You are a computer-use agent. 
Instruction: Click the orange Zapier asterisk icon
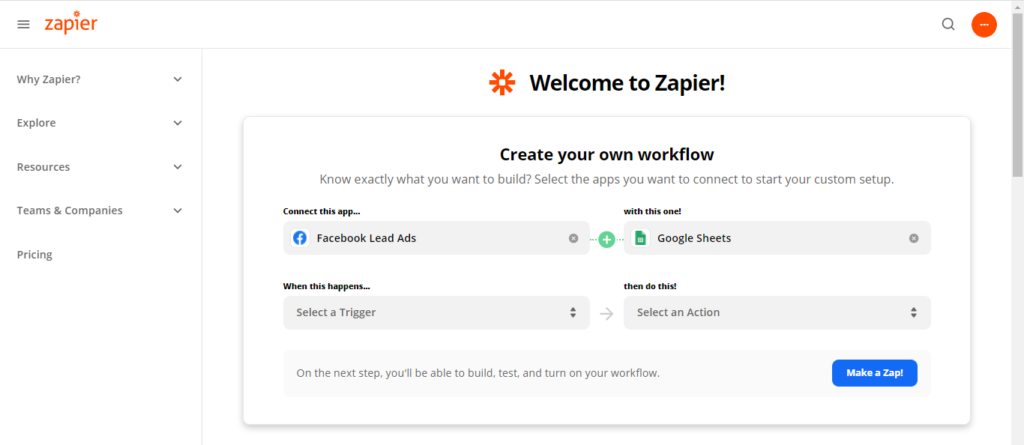(x=502, y=82)
